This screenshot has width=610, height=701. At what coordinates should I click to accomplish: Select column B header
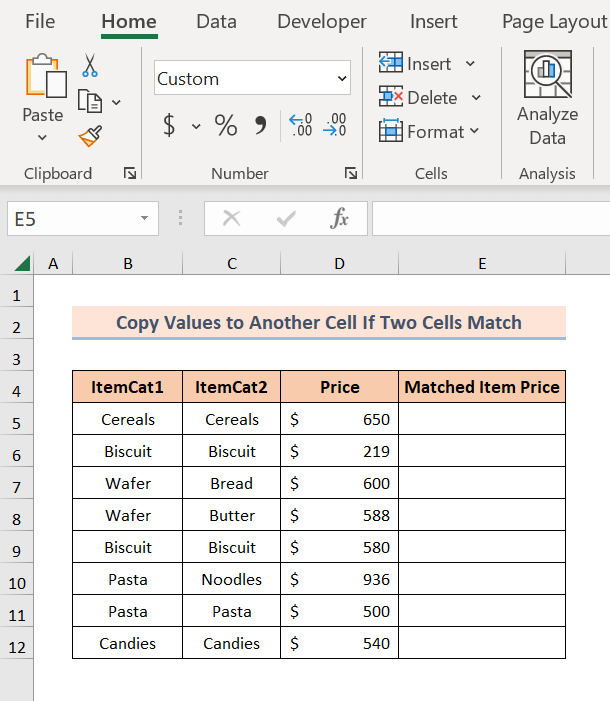click(x=127, y=263)
